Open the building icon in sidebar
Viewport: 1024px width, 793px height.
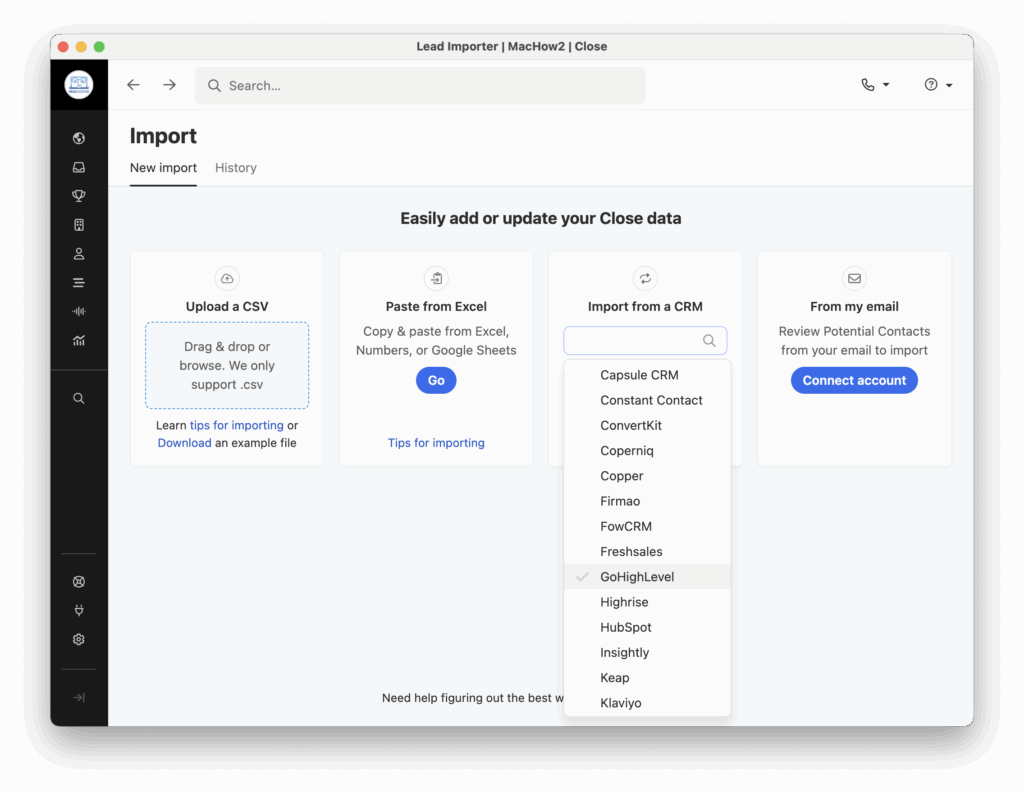[79, 225]
